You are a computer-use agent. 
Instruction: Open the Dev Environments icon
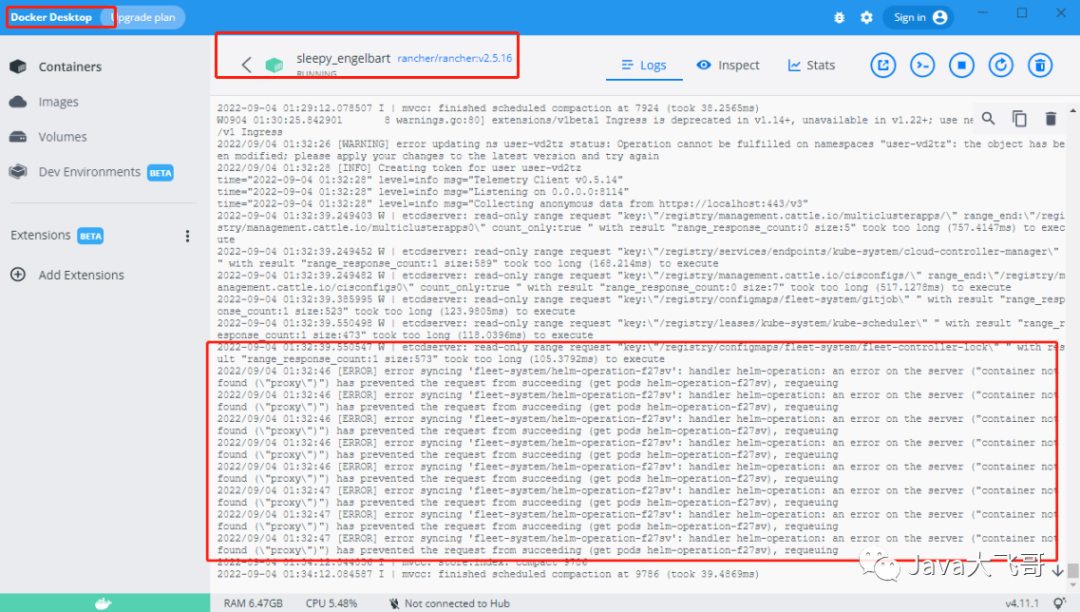pyautogui.click(x=18, y=171)
